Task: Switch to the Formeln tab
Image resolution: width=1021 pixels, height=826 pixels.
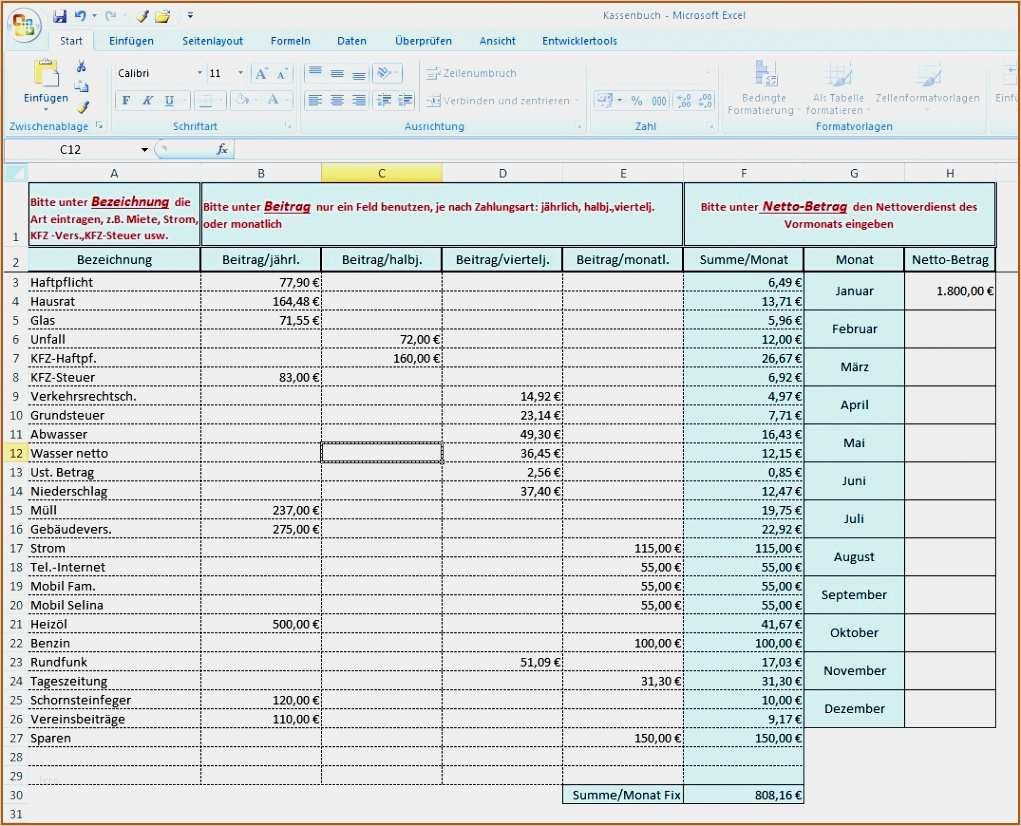Action: coord(290,41)
